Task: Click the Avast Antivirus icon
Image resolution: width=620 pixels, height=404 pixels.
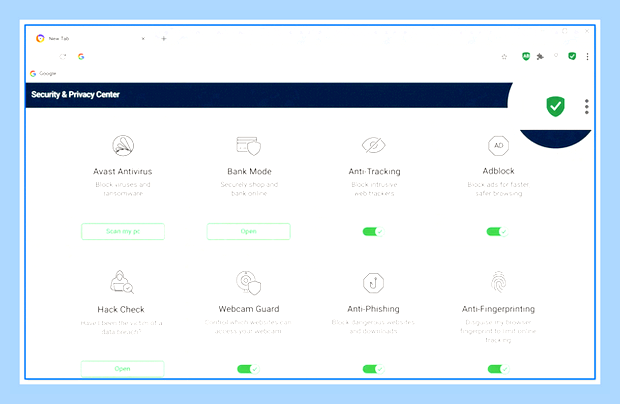Action: [123, 145]
